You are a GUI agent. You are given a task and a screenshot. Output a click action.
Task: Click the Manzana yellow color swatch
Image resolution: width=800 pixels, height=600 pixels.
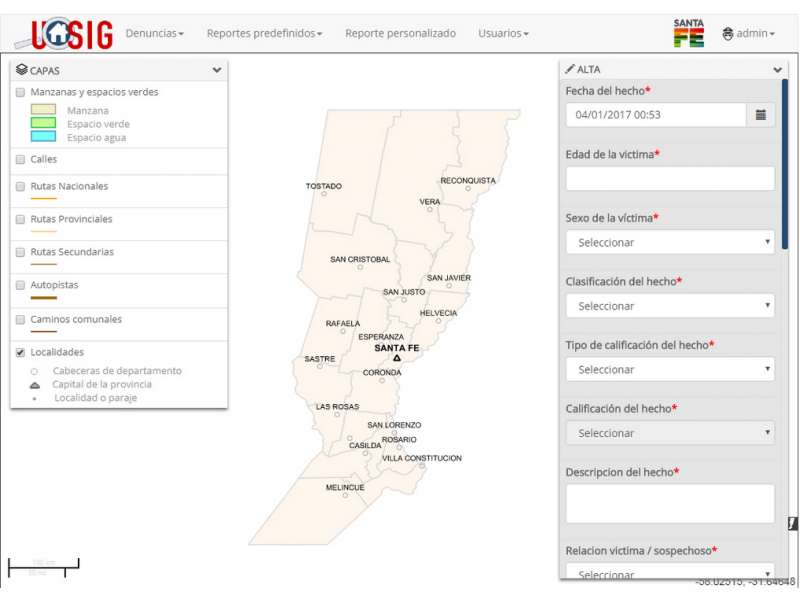(x=43, y=110)
